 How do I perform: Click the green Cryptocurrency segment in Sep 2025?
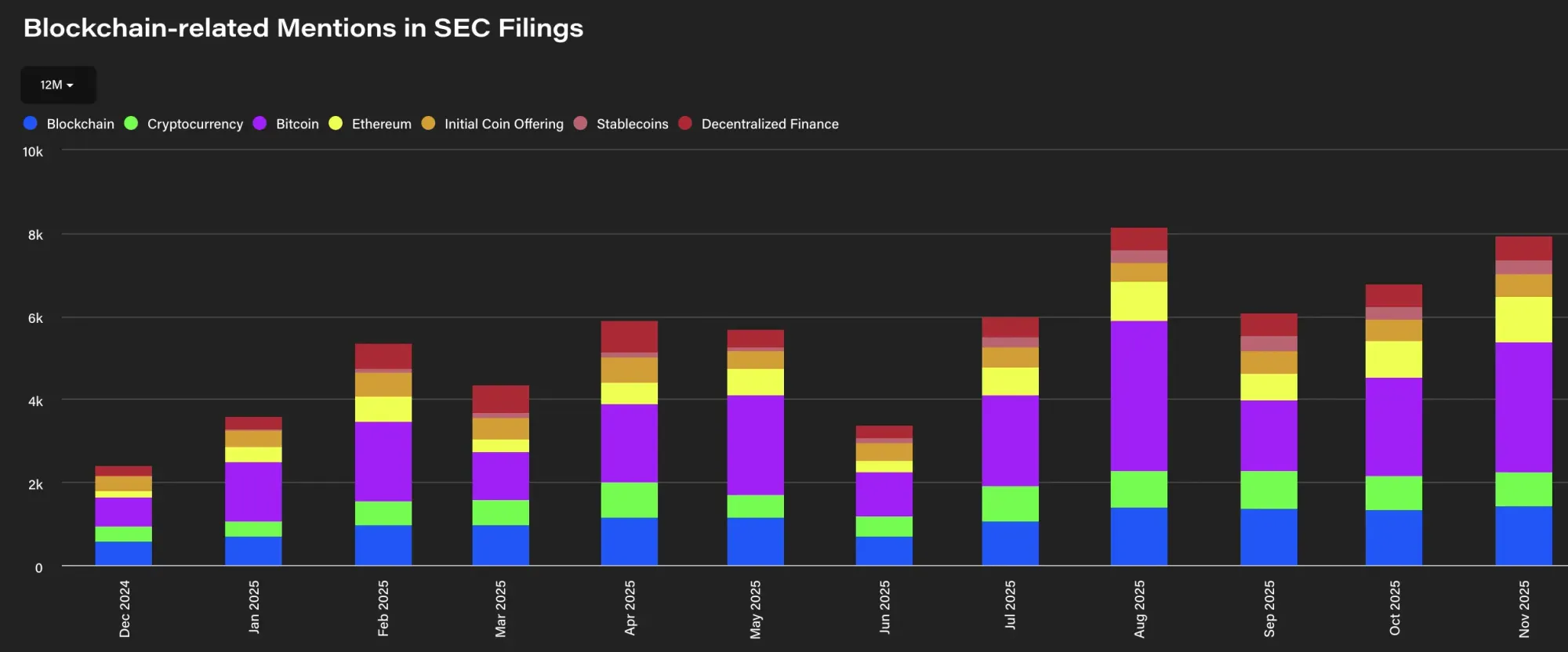tap(1268, 490)
